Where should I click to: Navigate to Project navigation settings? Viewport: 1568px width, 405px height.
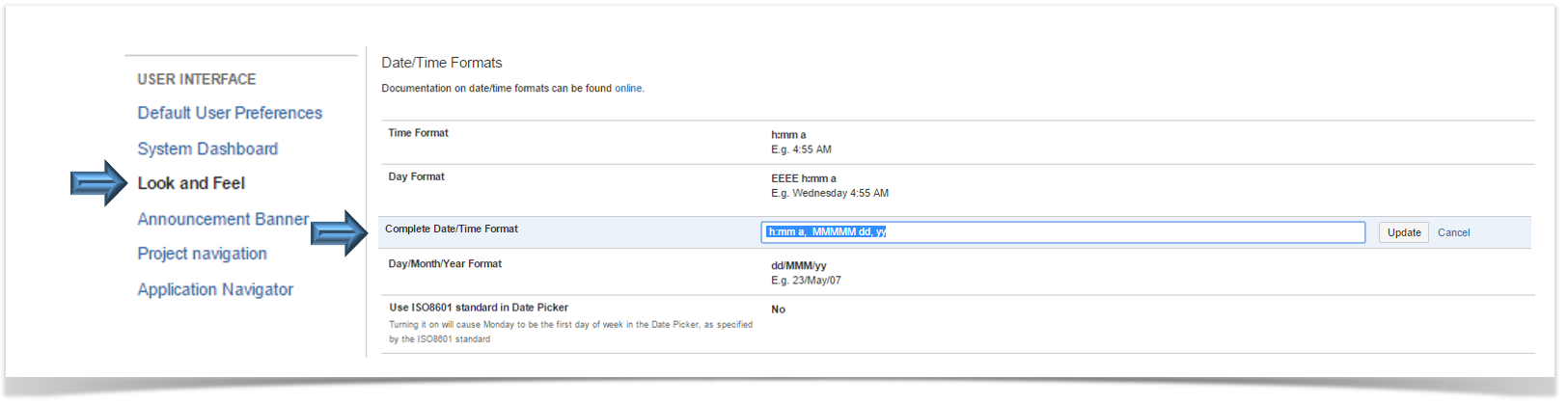click(x=202, y=254)
